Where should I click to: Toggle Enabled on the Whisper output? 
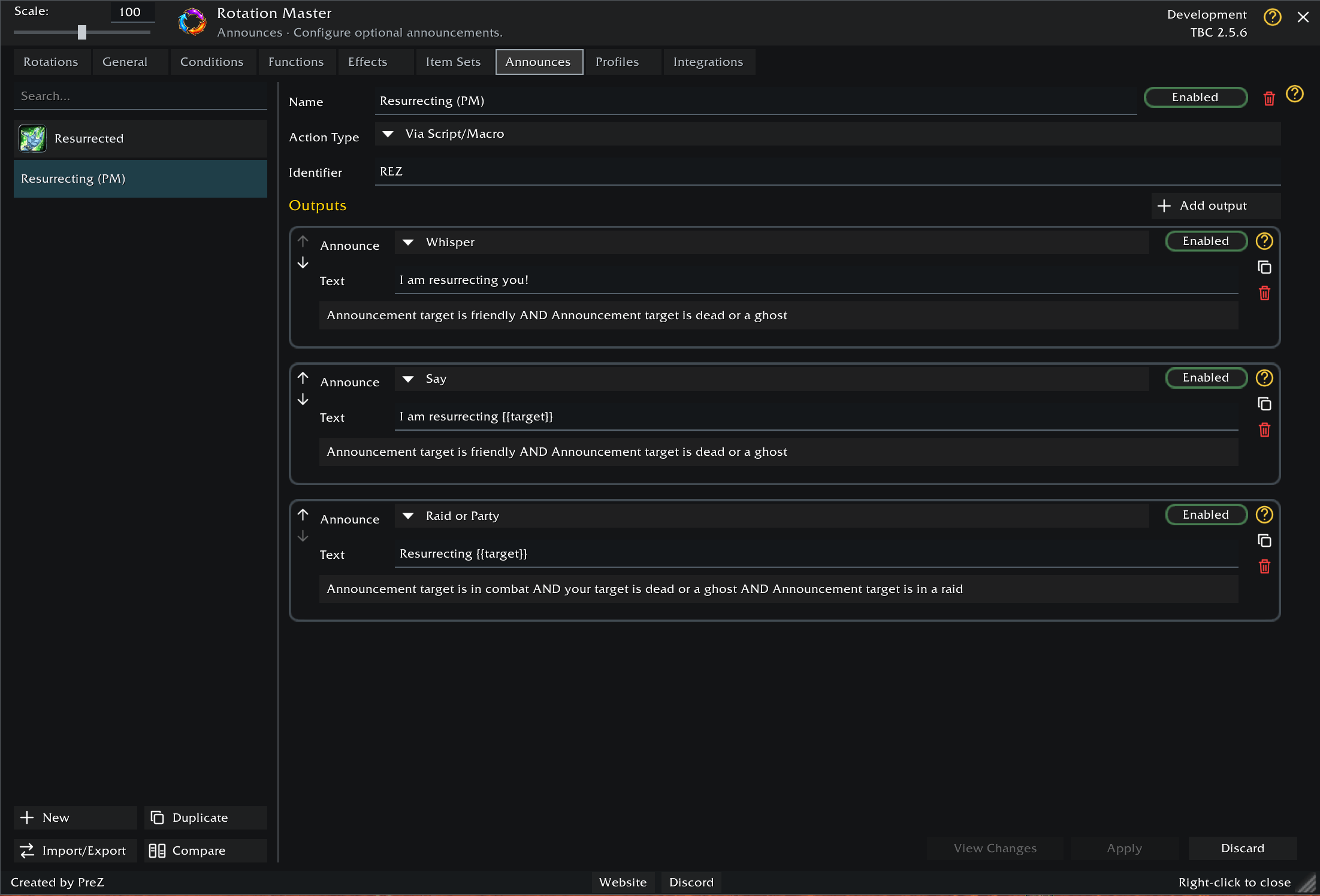tap(1206, 241)
